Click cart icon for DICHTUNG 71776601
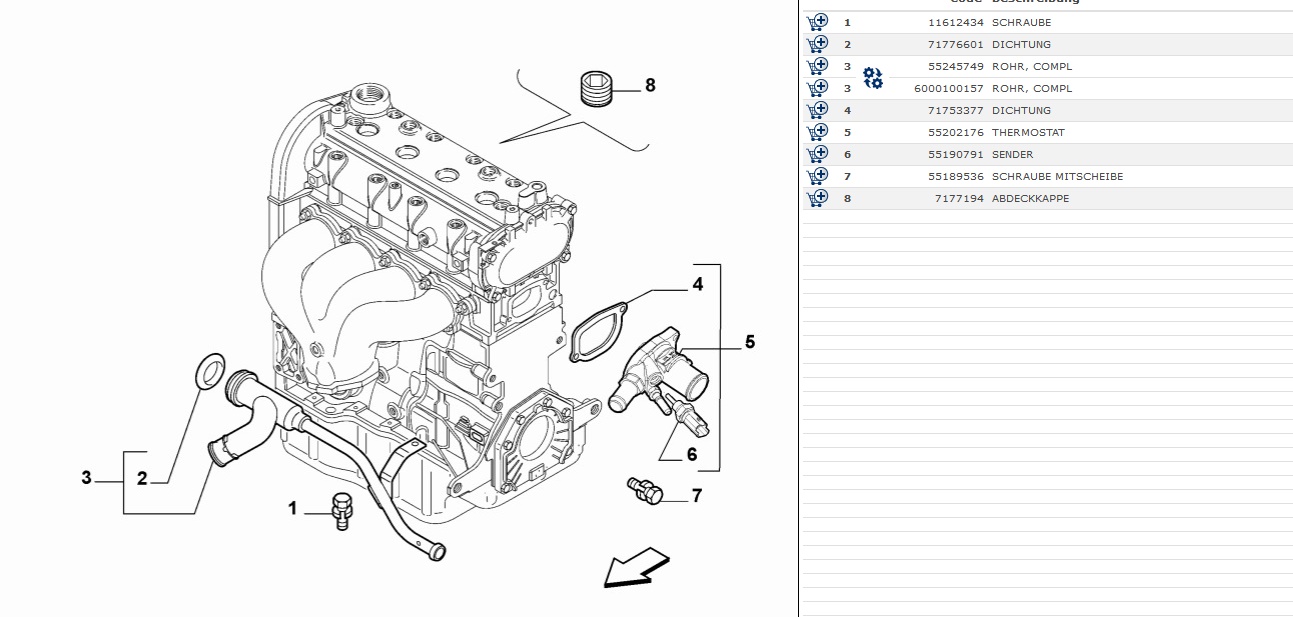Image resolution: width=1293 pixels, height=617 pixels. pos(817,43)
